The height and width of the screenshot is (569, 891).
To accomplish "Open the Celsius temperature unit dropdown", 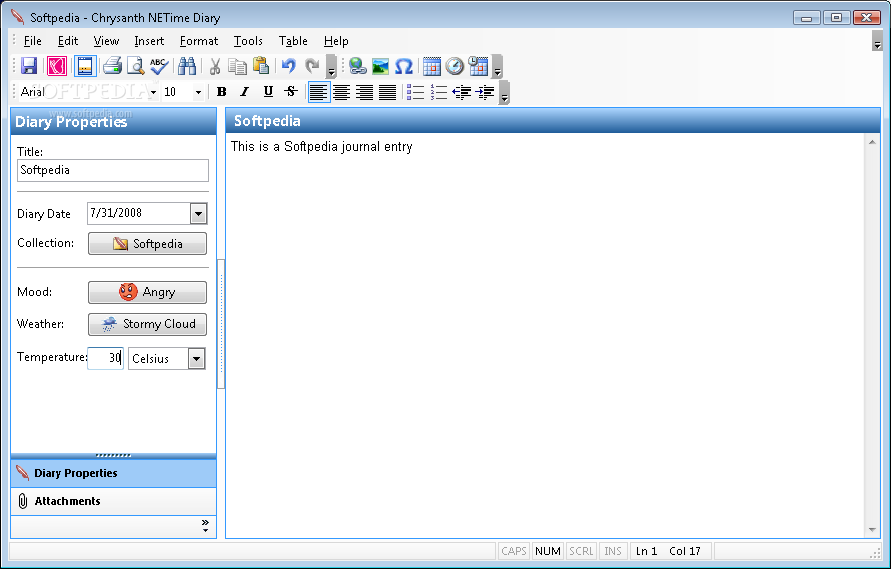I will [197, 359].
